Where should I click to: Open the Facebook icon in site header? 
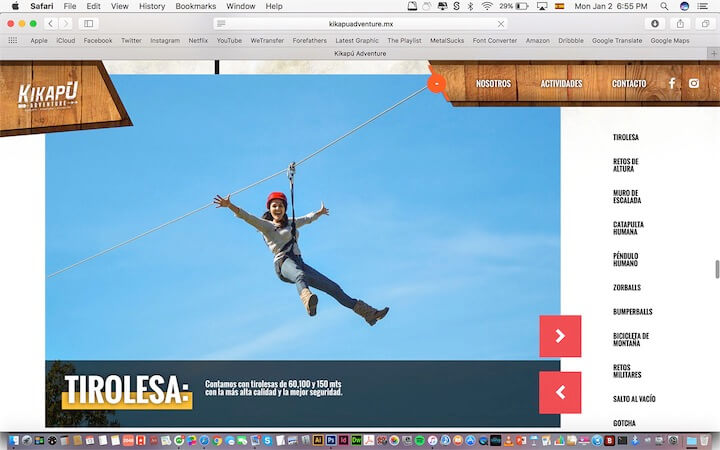(x=672, y=84)
